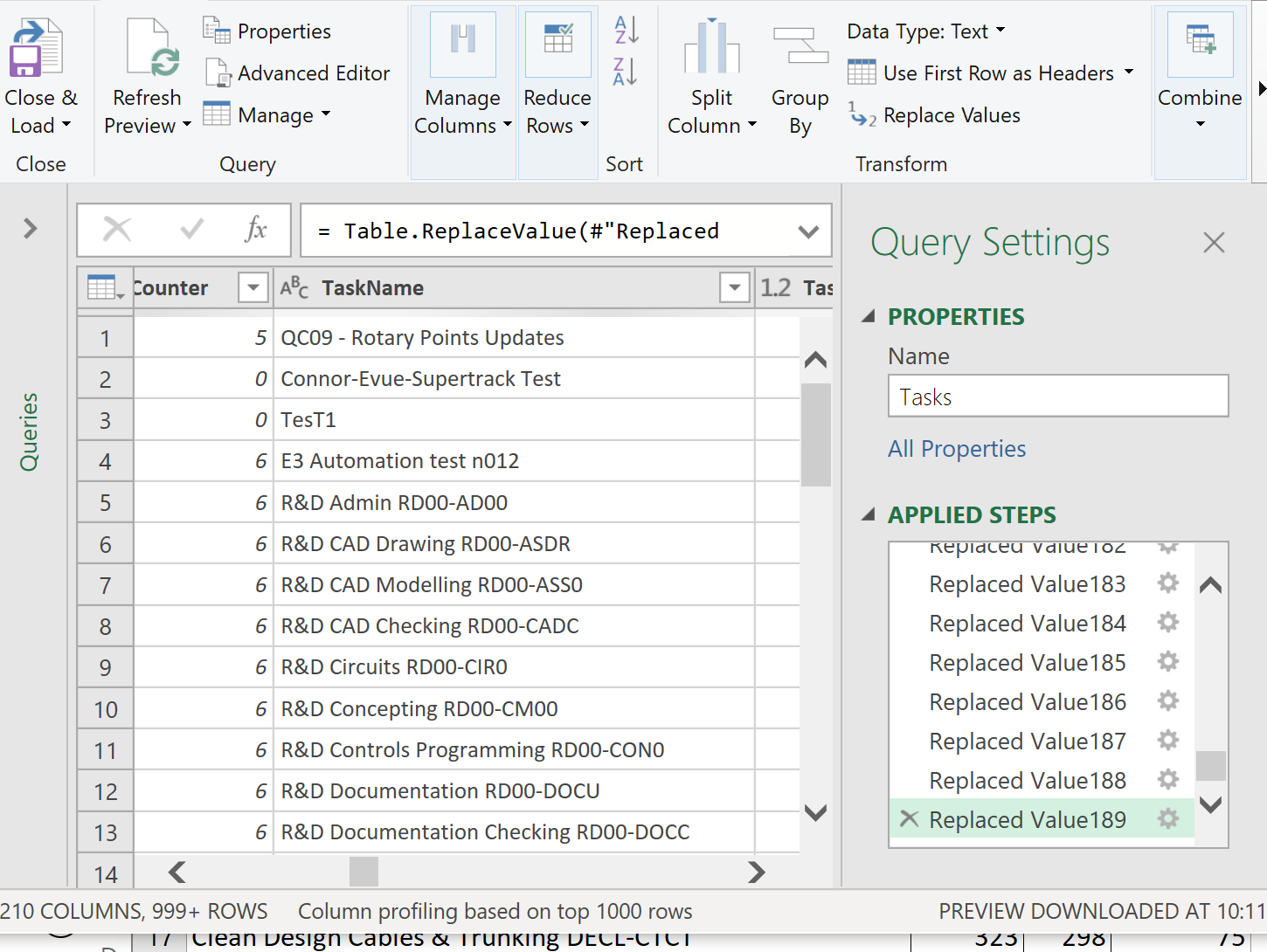Click the Close & Load icon
The image size is (1267, 952).
pos(36,48)
